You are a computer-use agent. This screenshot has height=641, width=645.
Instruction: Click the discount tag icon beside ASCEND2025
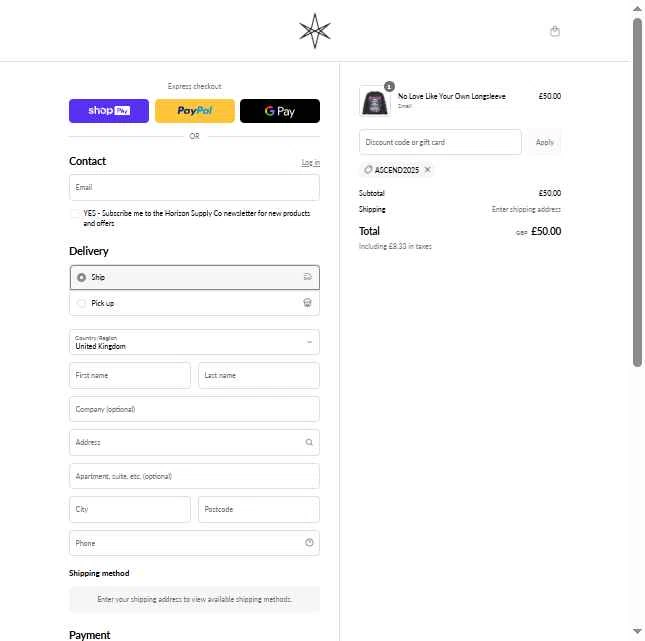[368, 170]
